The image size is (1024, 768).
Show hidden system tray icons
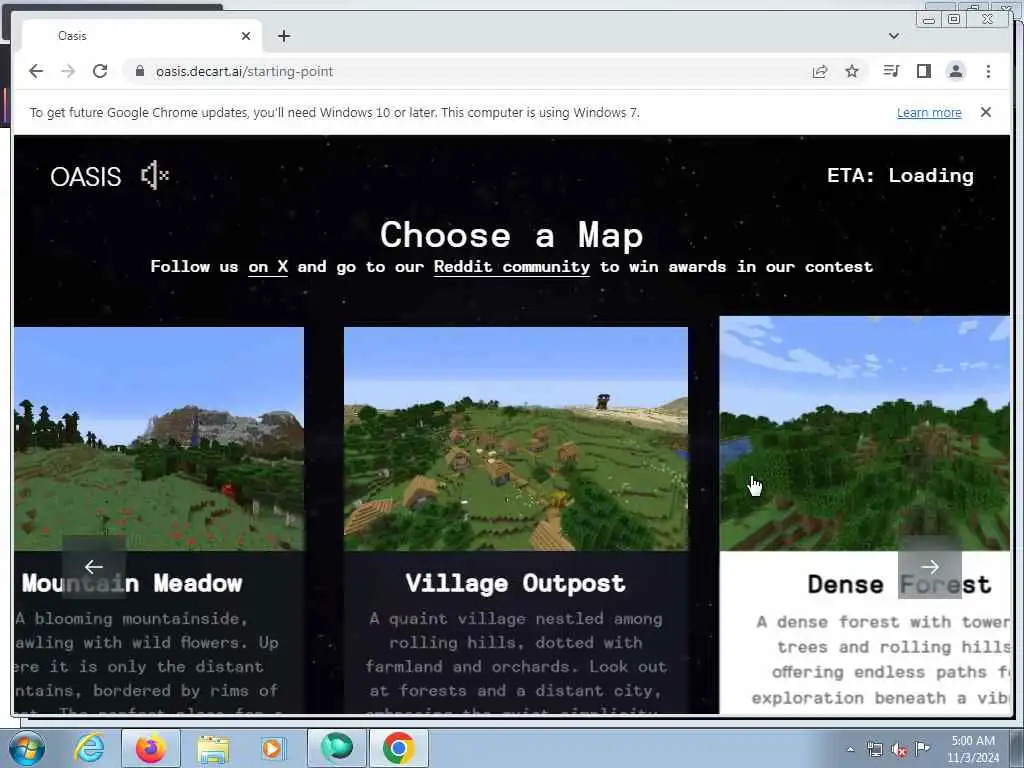pyautogui.click(x=850, y=749)
